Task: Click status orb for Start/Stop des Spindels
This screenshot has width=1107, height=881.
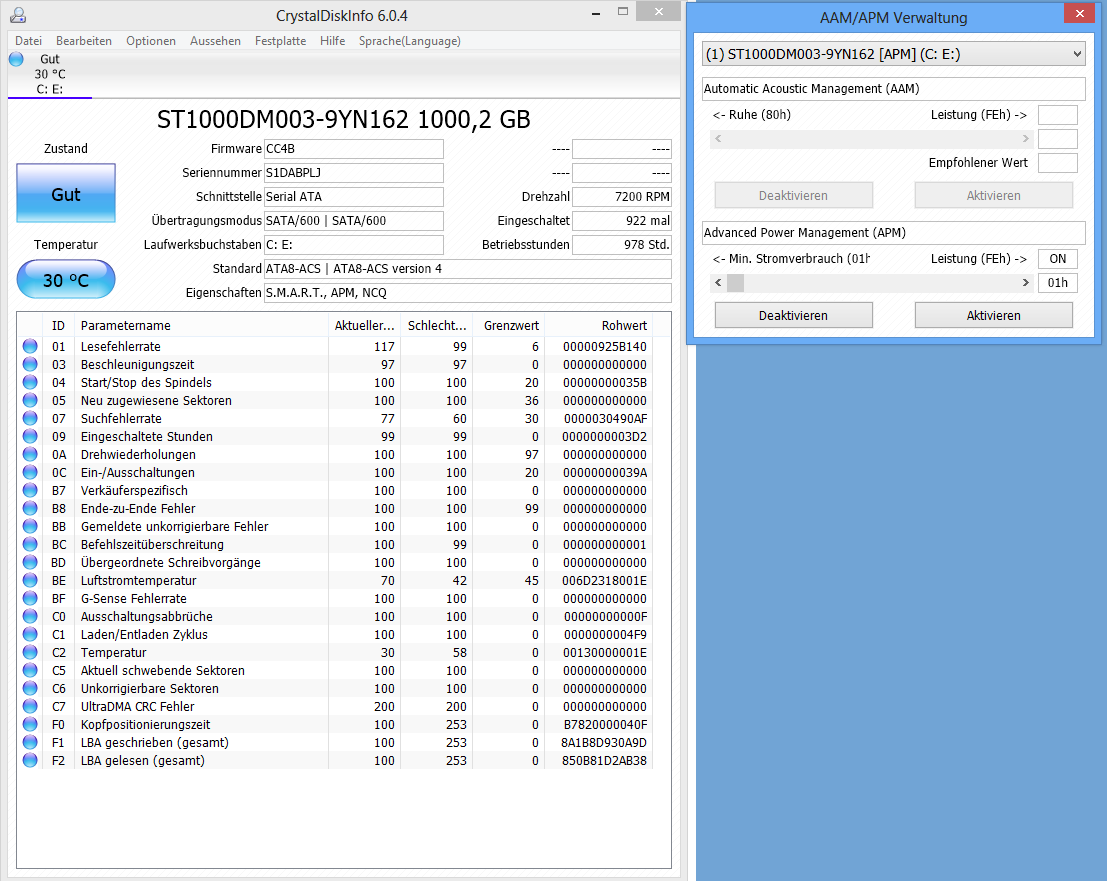Action: (x=30, y=382)
